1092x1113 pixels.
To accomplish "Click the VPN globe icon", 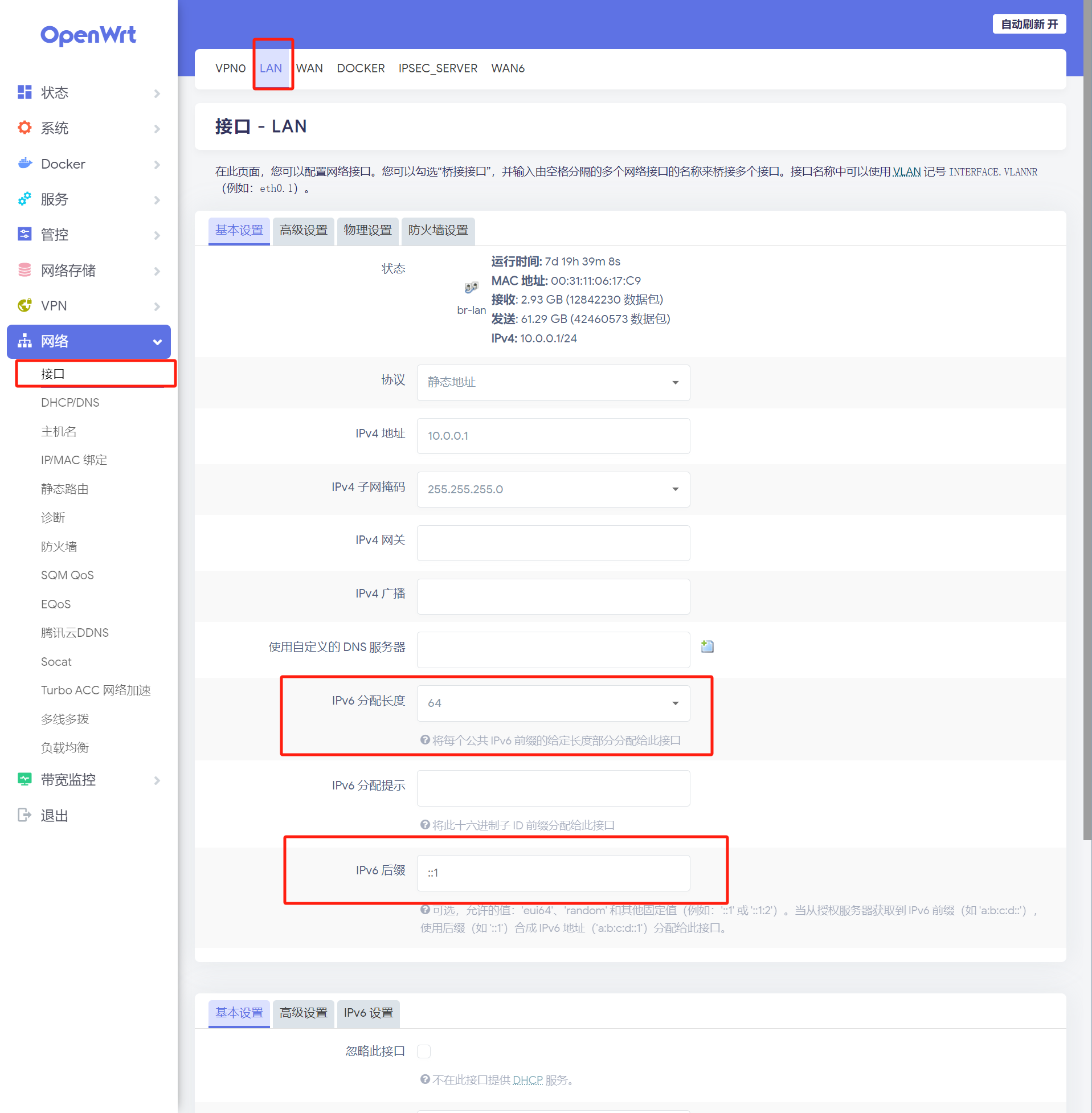I will 24,306.
